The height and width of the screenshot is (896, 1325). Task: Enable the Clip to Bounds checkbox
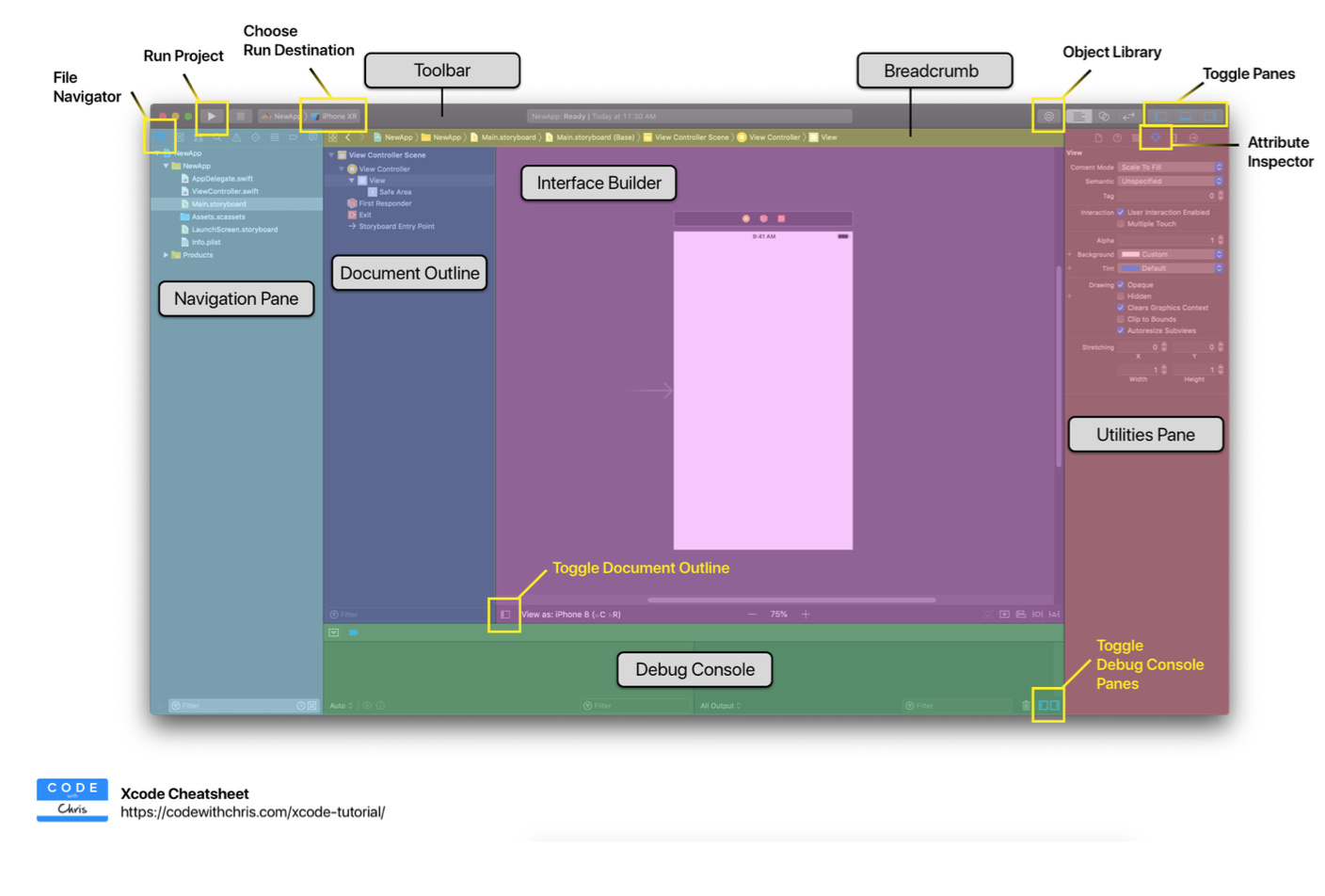(1121, 319)
